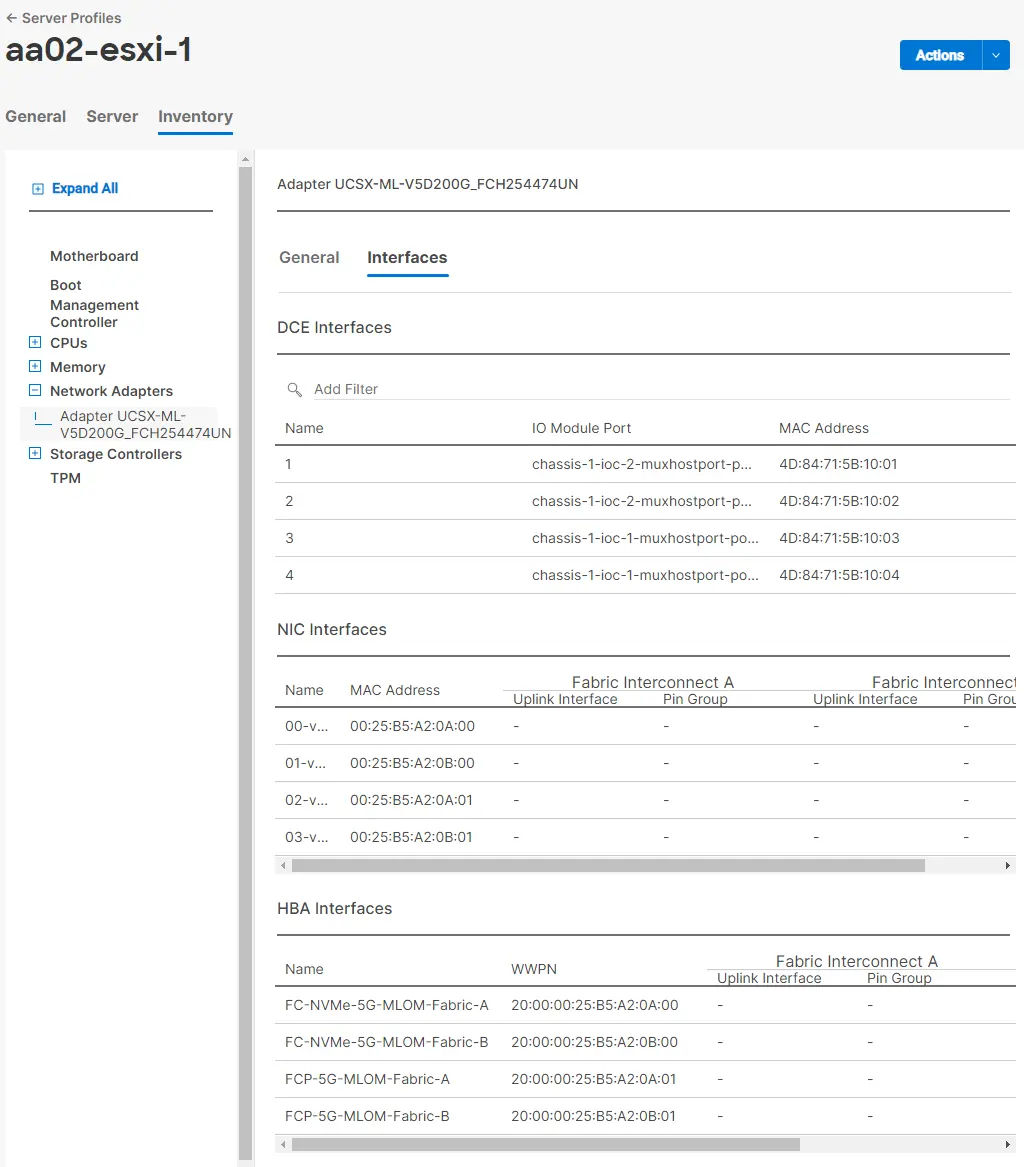
Task: Click the NIC table left scroll arrow
Action: 283,866
